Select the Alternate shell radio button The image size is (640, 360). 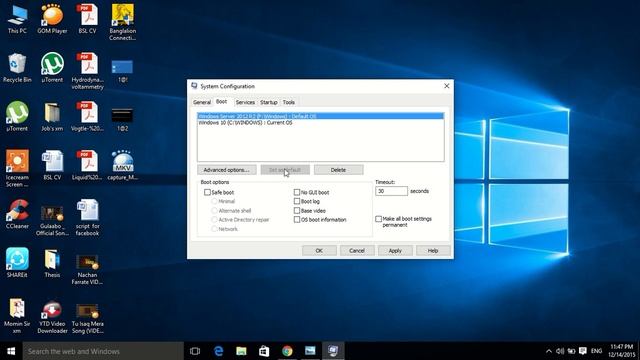pos(214,211)
